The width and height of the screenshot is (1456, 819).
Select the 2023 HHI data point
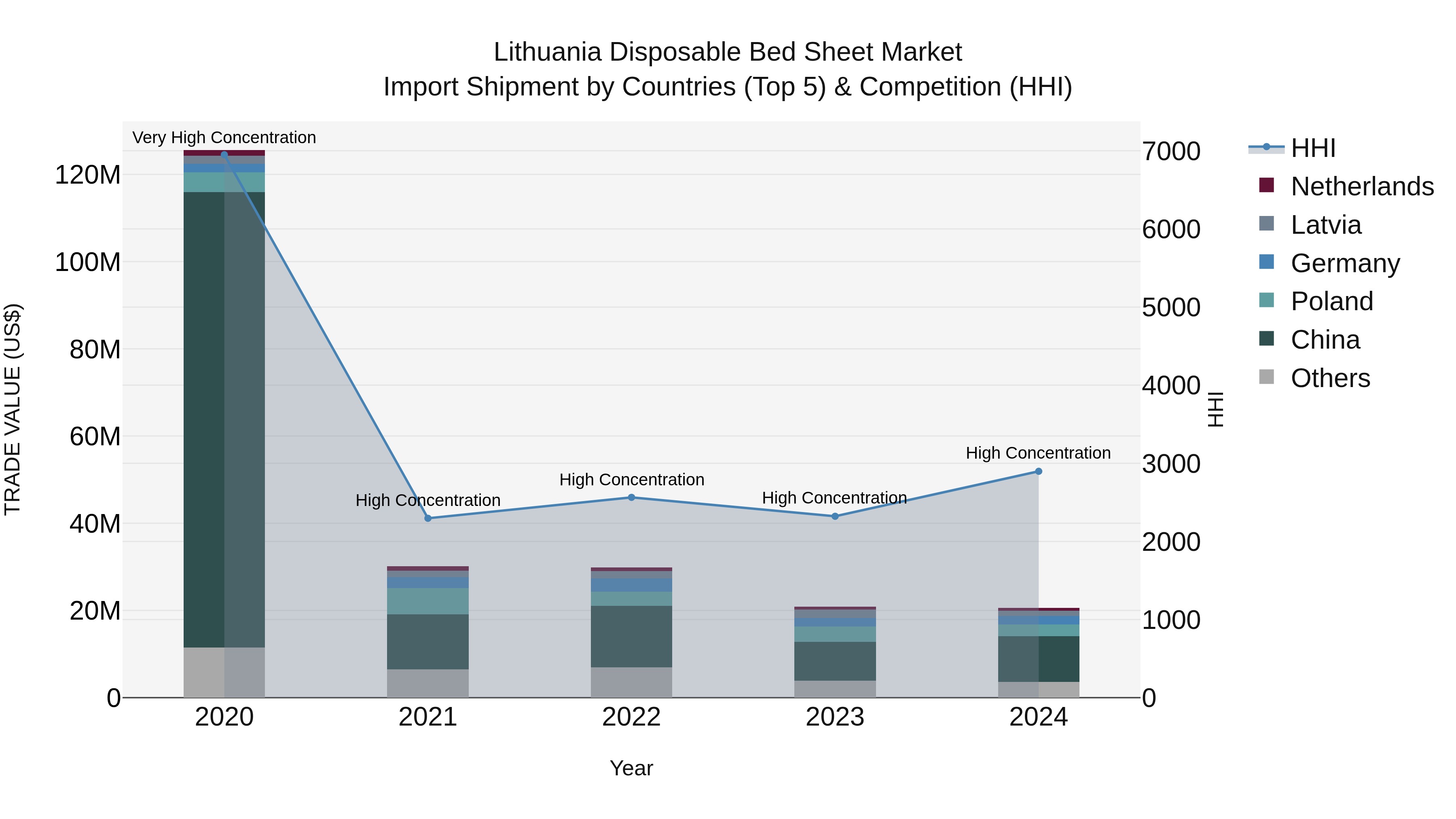pos(835,516)
